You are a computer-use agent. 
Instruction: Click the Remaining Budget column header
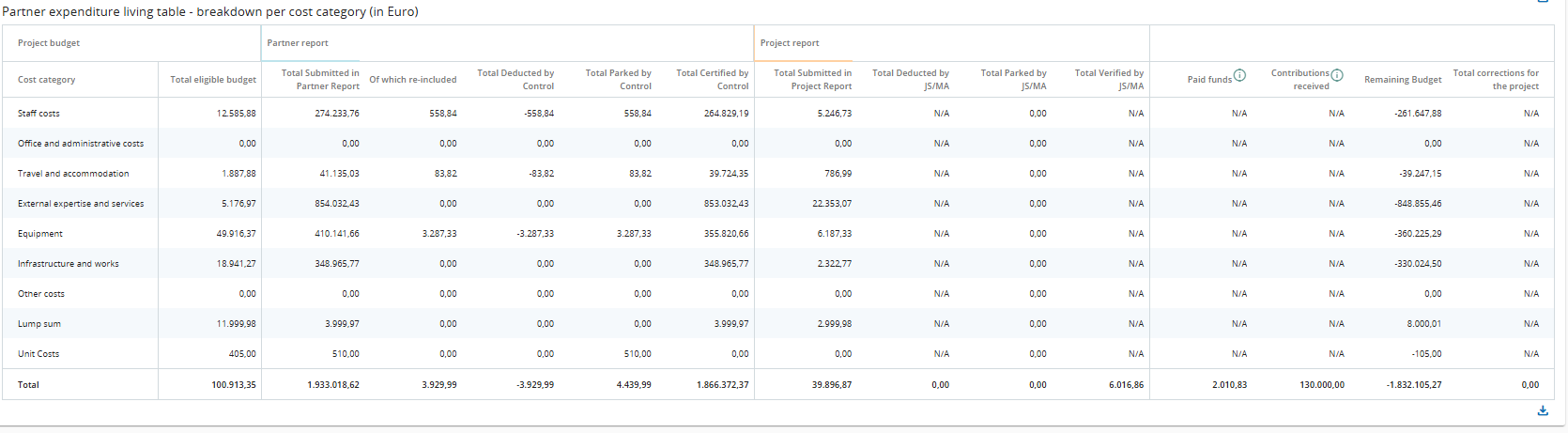1403,80
